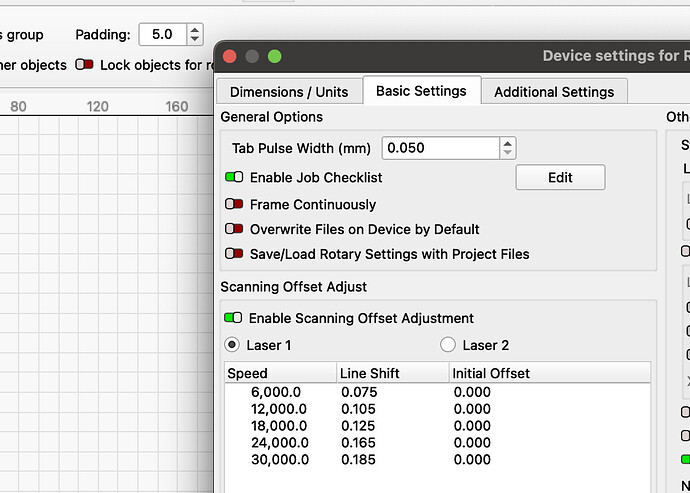Switch to the Dimensions / Units tab
Screen dimensions: 690x493
(x=289, y=91)
